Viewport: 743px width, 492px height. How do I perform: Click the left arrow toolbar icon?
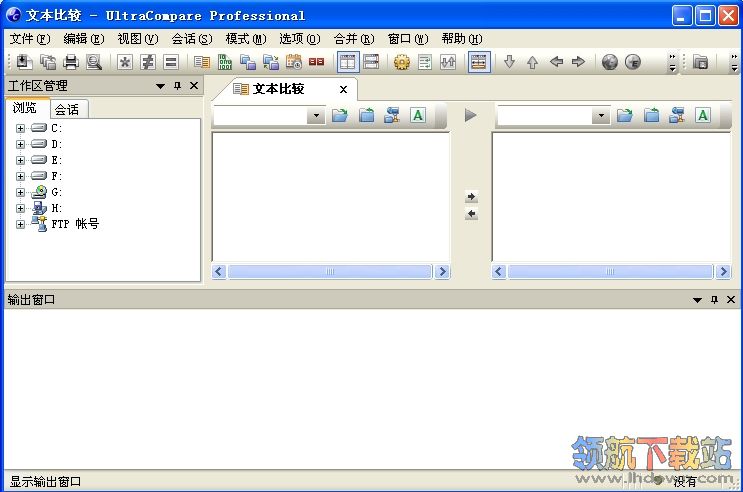coord(556,62)
